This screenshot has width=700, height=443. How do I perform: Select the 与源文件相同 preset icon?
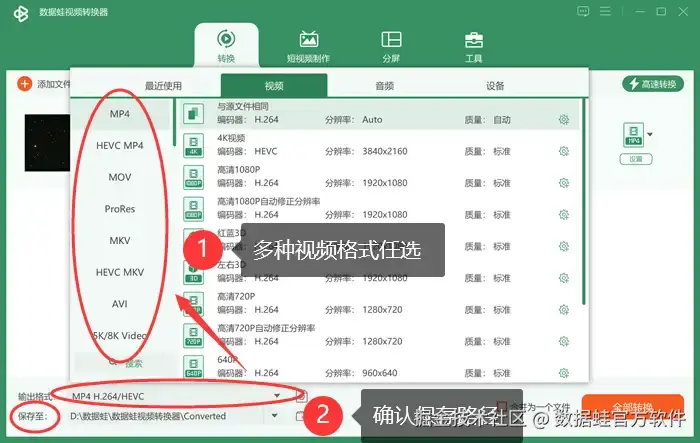pos(193,113)
